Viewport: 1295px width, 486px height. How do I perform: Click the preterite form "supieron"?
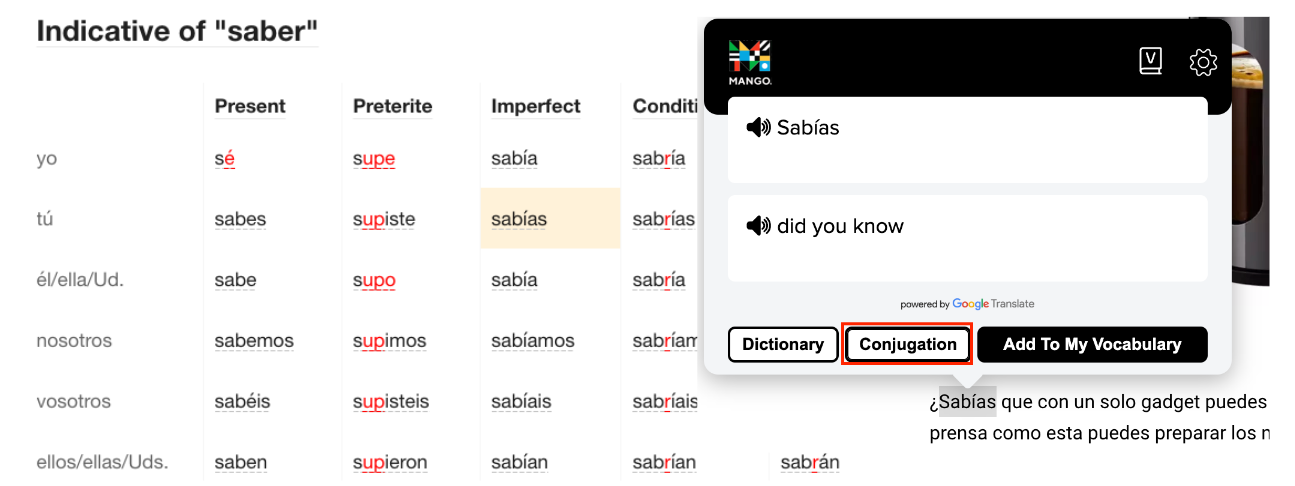coord(390,462)
